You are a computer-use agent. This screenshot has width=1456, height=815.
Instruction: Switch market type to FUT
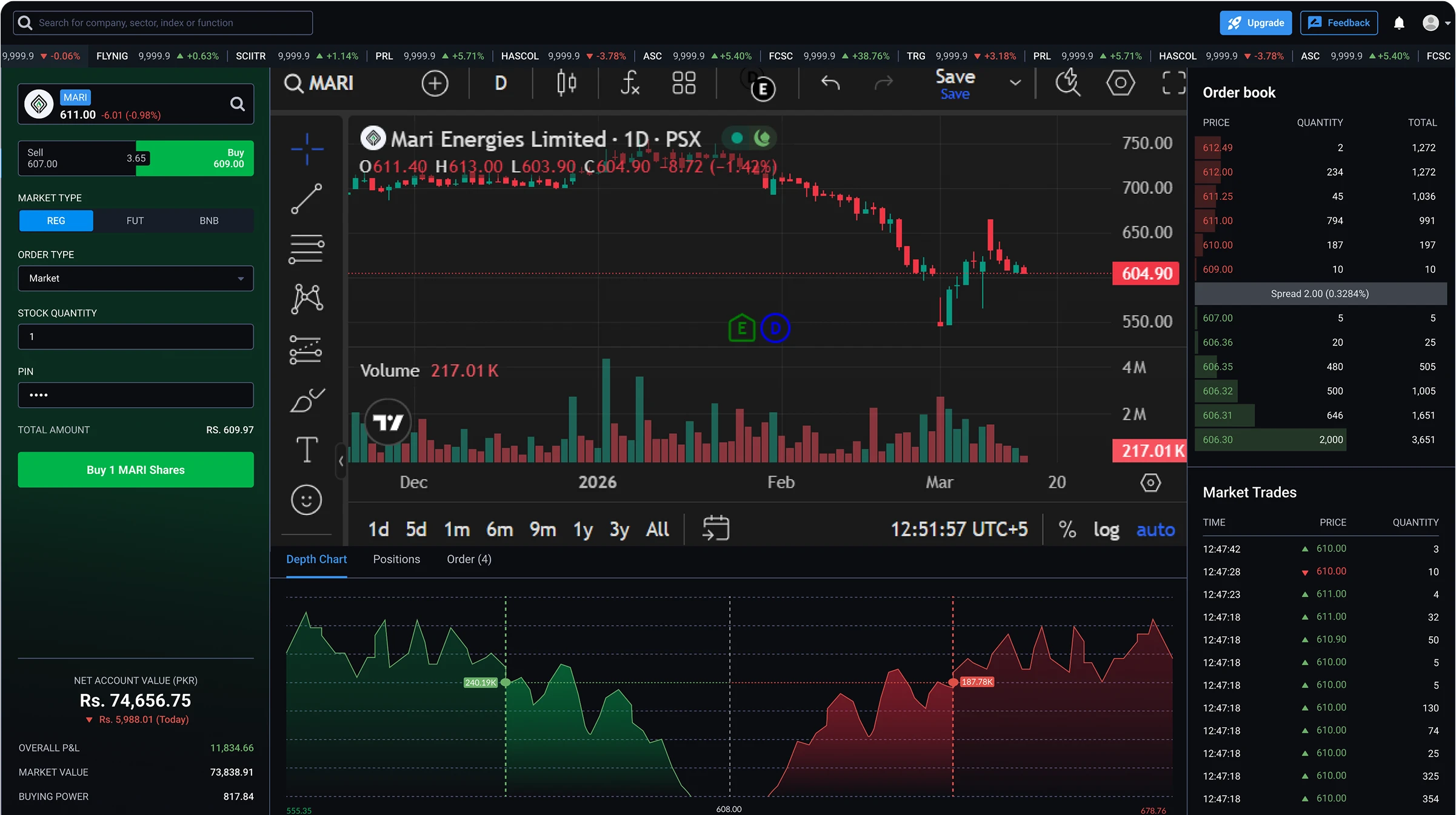[135, 221]
